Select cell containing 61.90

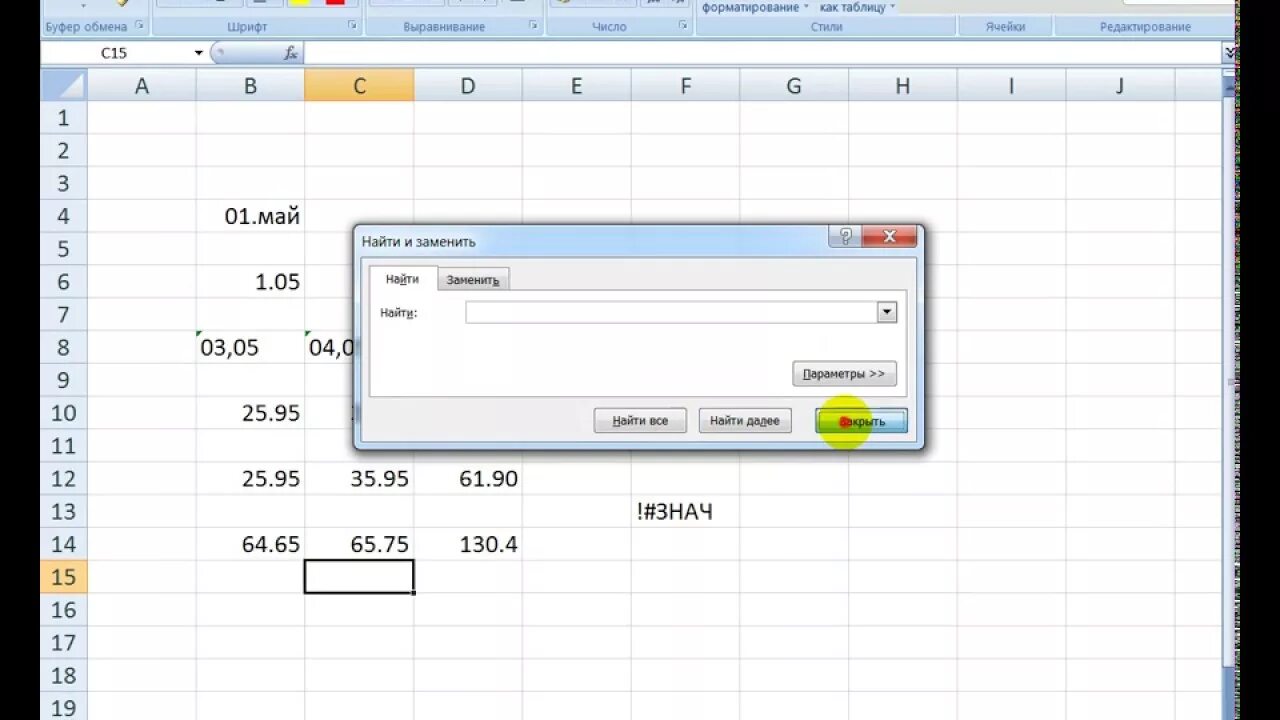(468, 479)
